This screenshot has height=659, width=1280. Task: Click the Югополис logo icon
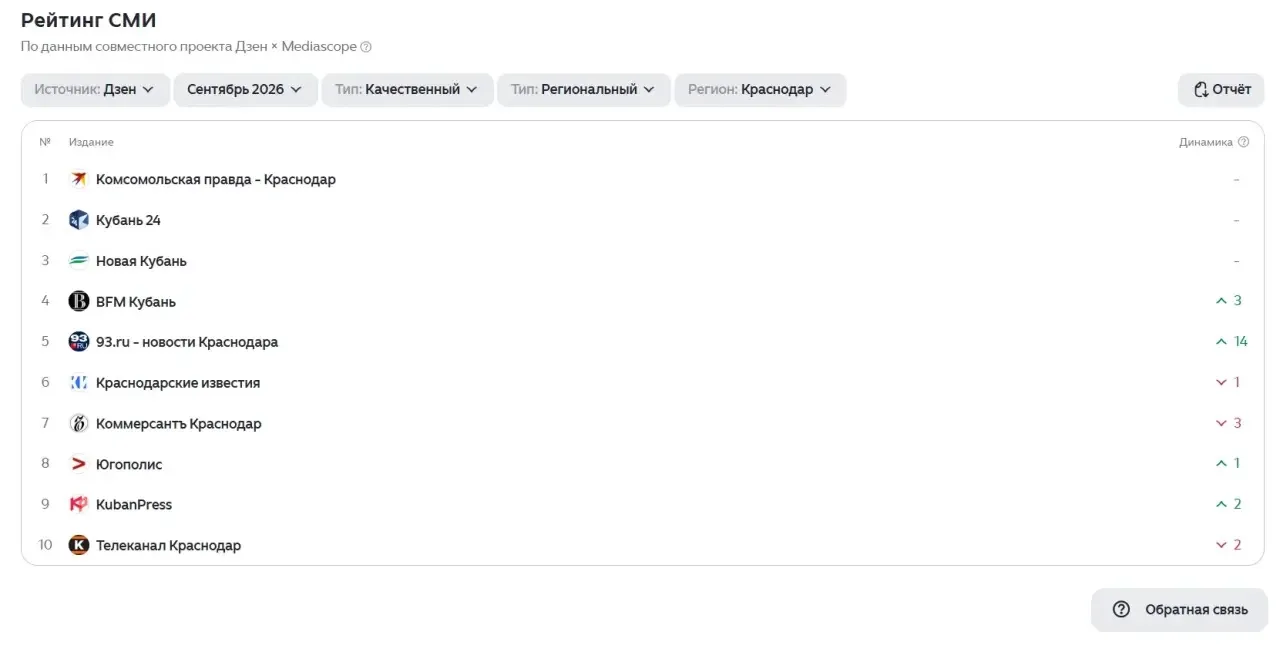[79, 464]
